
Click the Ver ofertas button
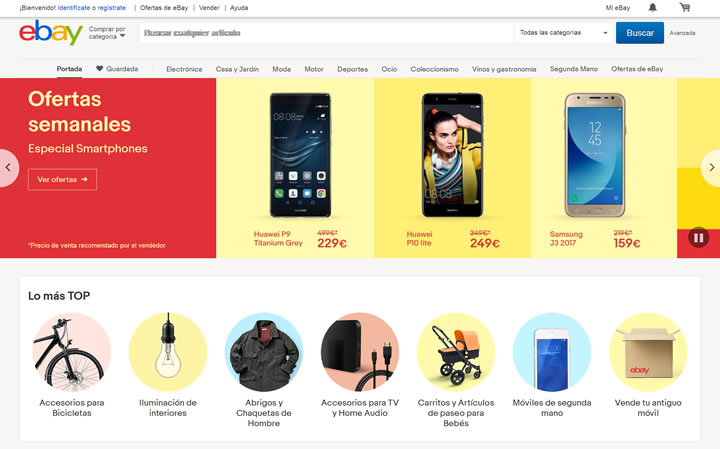tap(62, 180)
